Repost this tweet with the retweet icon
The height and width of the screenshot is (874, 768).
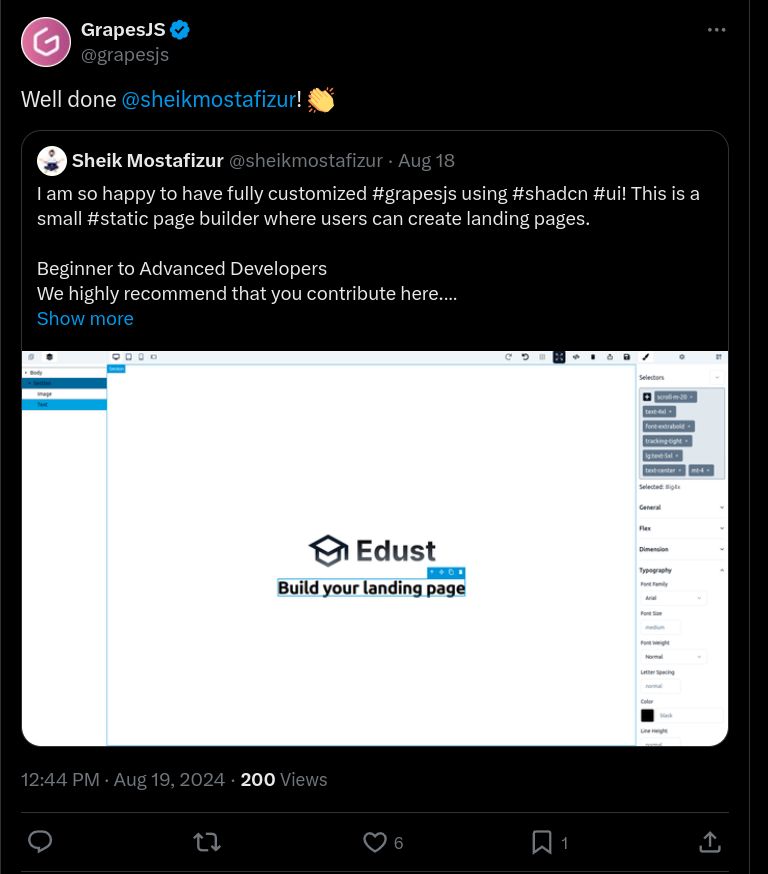(207, 842)
